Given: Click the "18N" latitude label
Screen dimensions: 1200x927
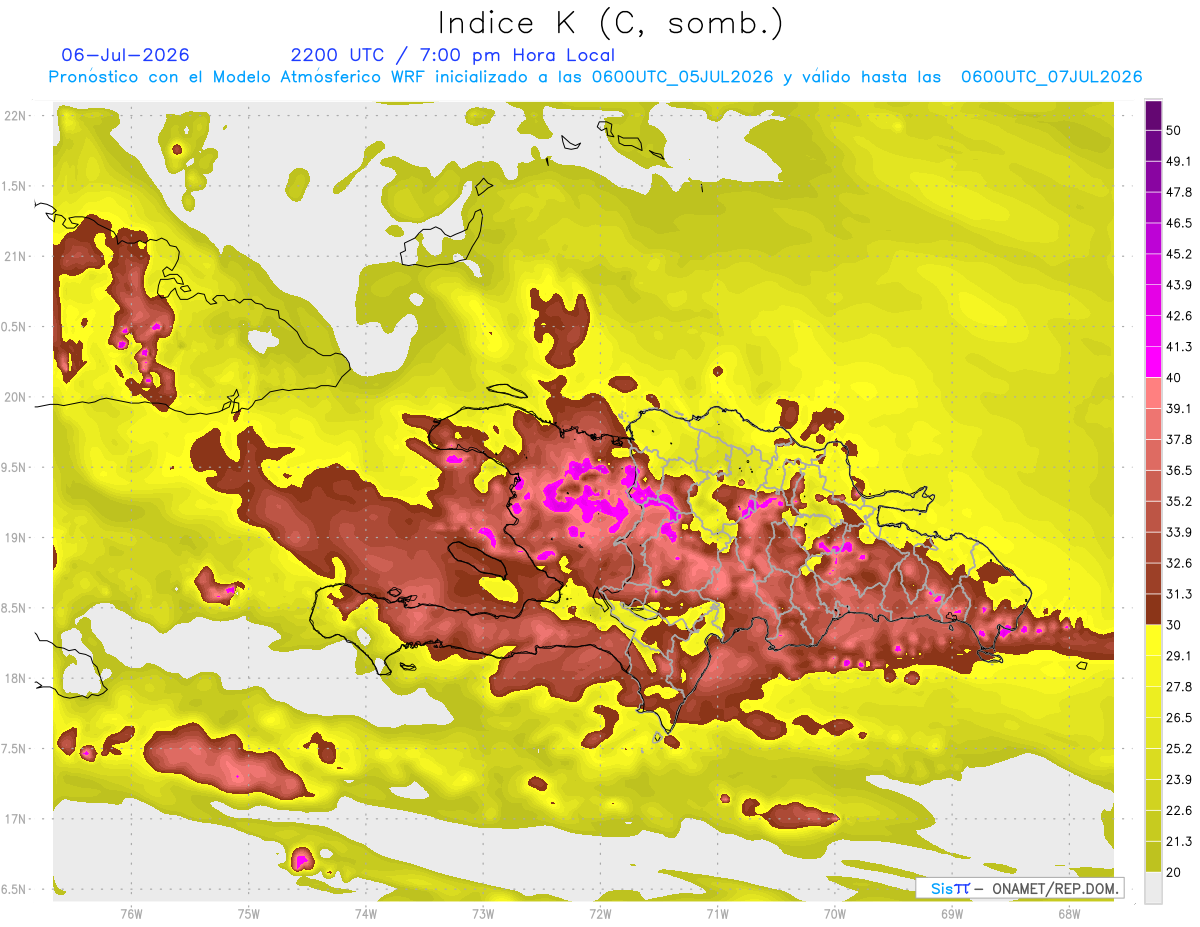Looking at the screenshot, I should [x=17, y=678].
